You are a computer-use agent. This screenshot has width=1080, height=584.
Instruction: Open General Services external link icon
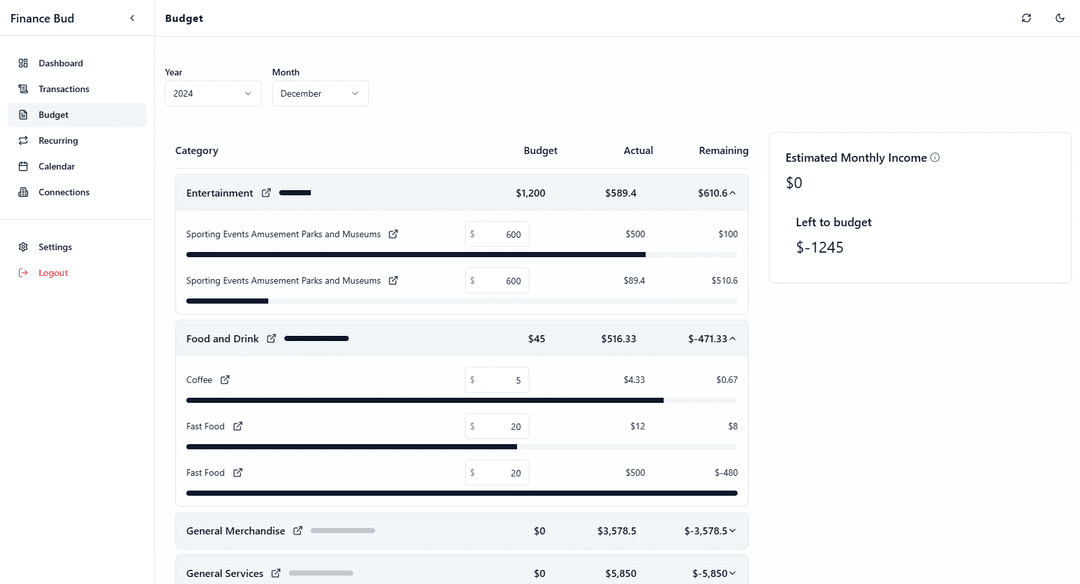pyautogui.click(x=276, y=574)
